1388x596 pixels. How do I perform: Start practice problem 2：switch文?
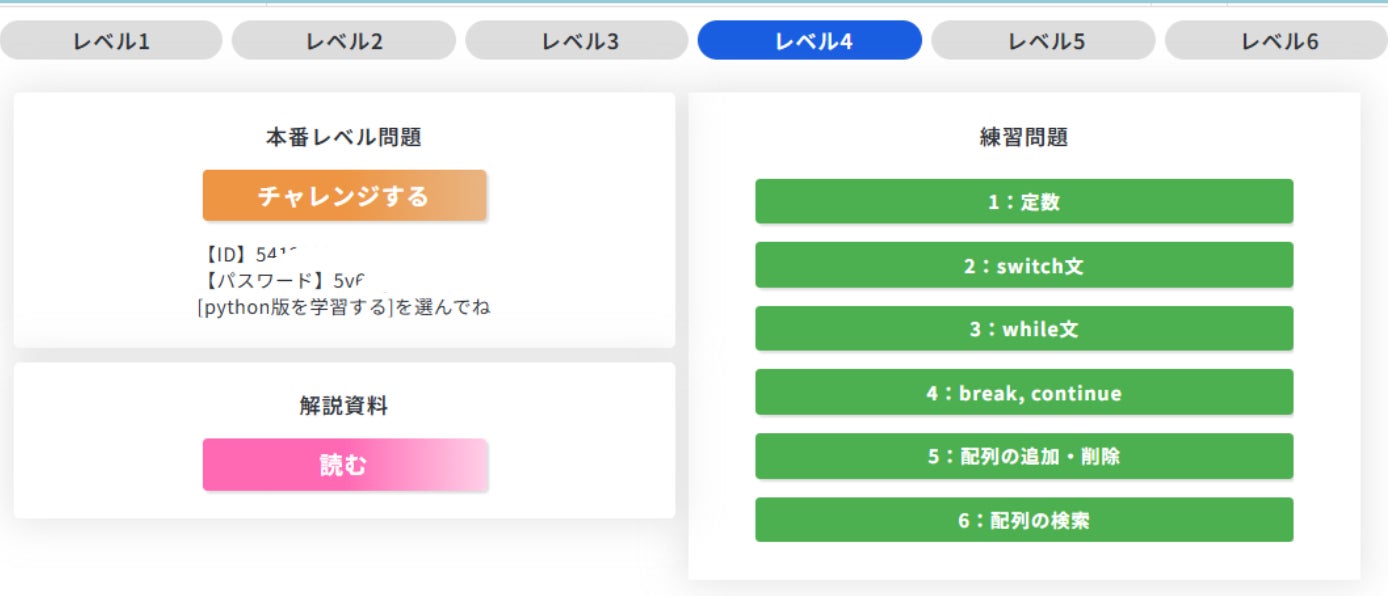(x=1024, y=266)
